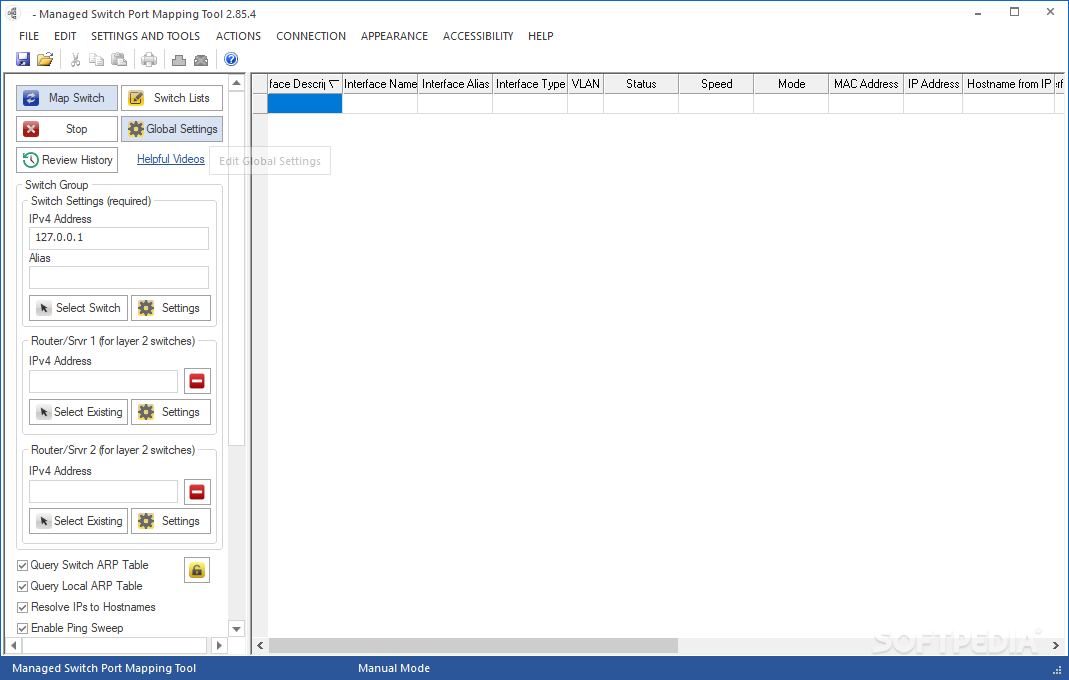Click the second gray device icon before Help
The height and width of the screenshot is (680, 1069).
point(201,60)
